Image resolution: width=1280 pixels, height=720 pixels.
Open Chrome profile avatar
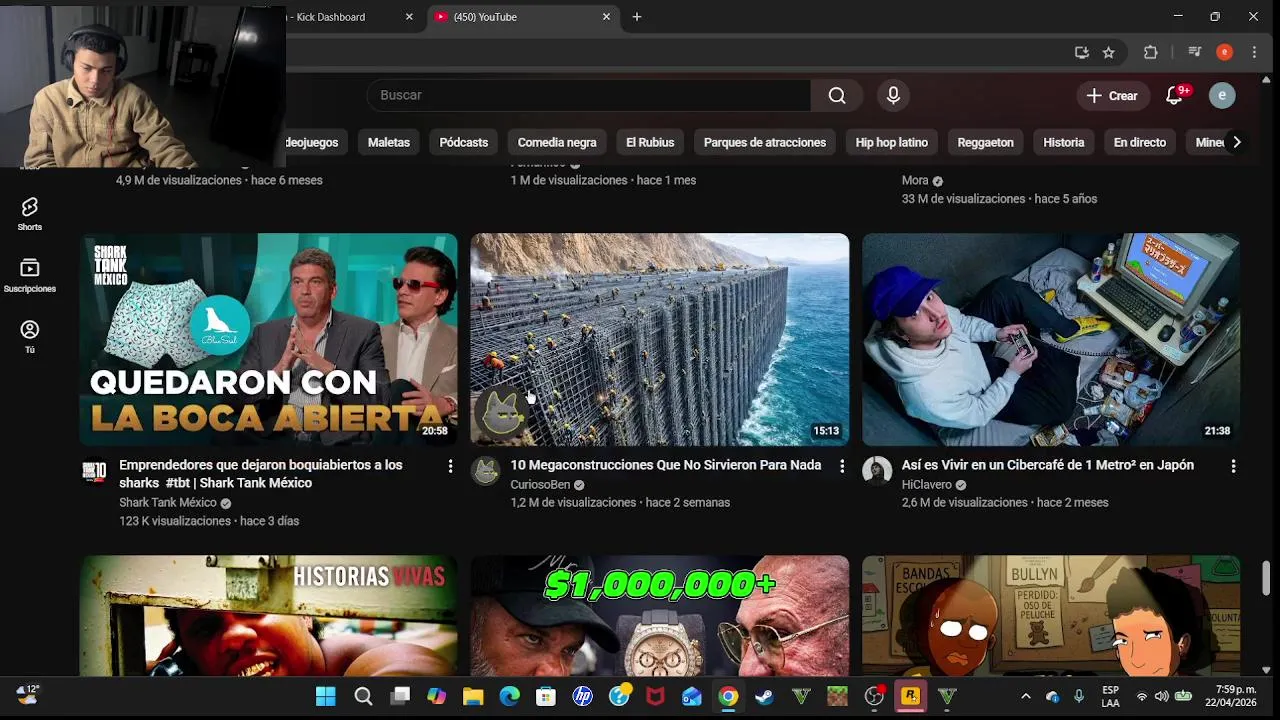(1224, 53)
